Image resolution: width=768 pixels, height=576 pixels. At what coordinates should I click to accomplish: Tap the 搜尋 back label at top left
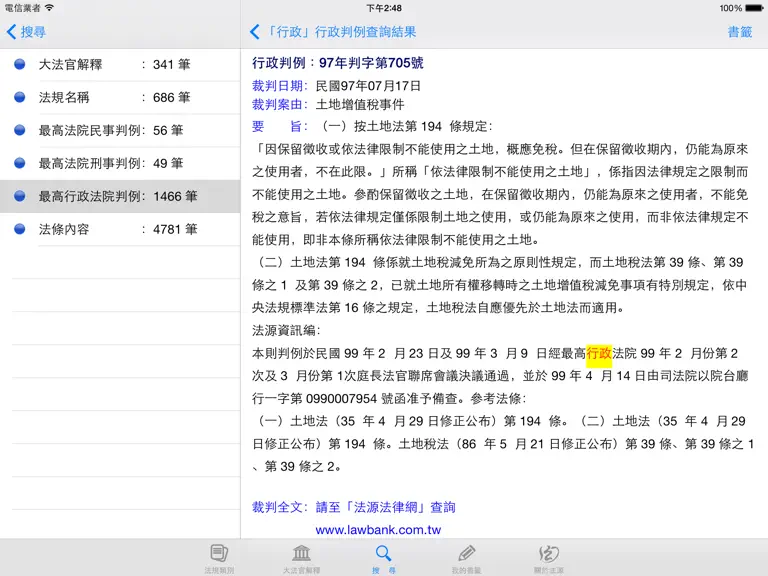(33, 32)
